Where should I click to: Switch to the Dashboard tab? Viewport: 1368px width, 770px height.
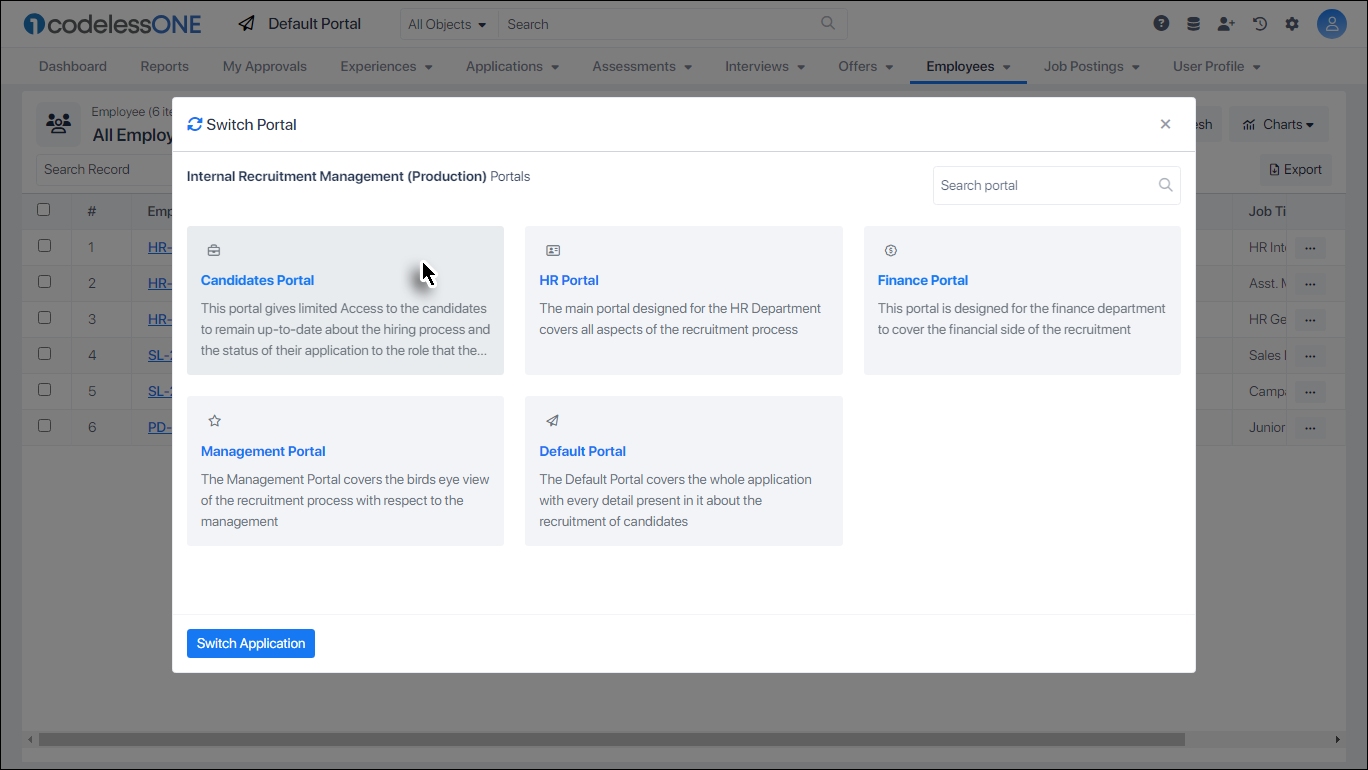click(72, 66)
